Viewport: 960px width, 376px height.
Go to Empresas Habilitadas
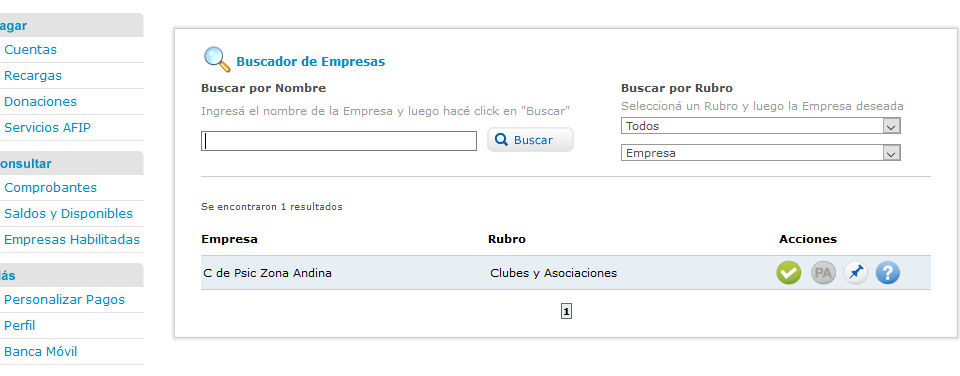click(x=72, y=239)
